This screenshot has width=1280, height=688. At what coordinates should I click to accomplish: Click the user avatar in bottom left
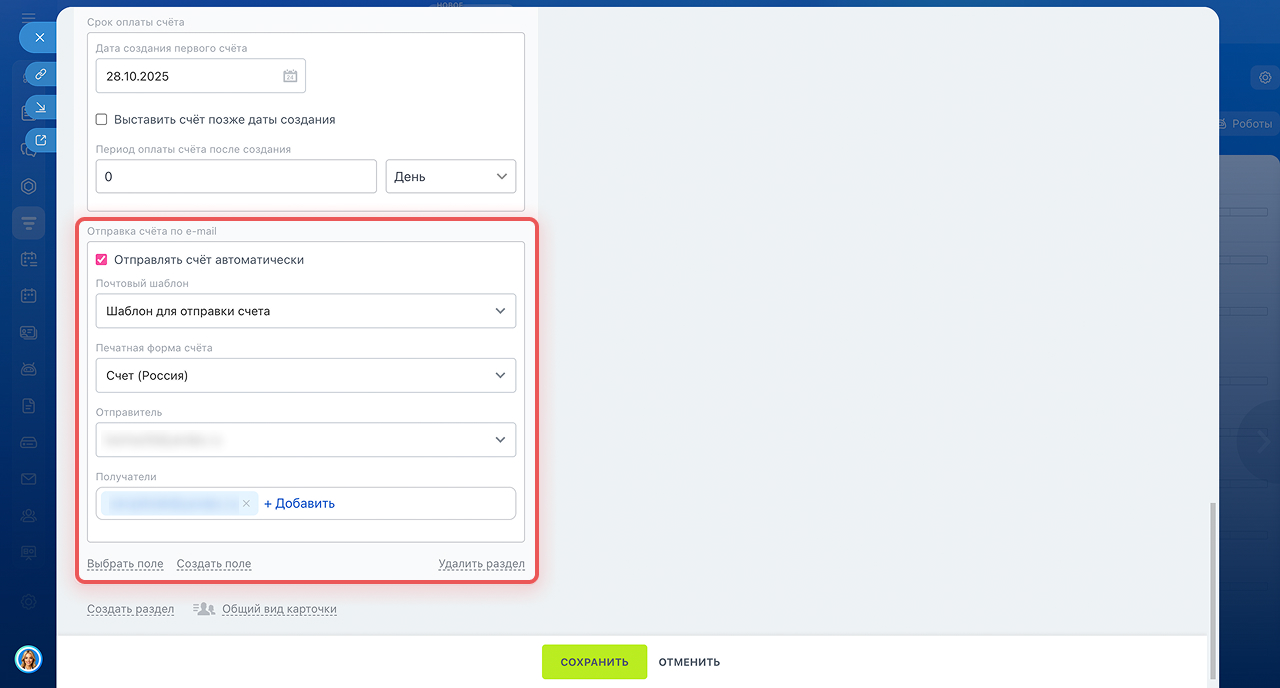click(x=28, y=659)
